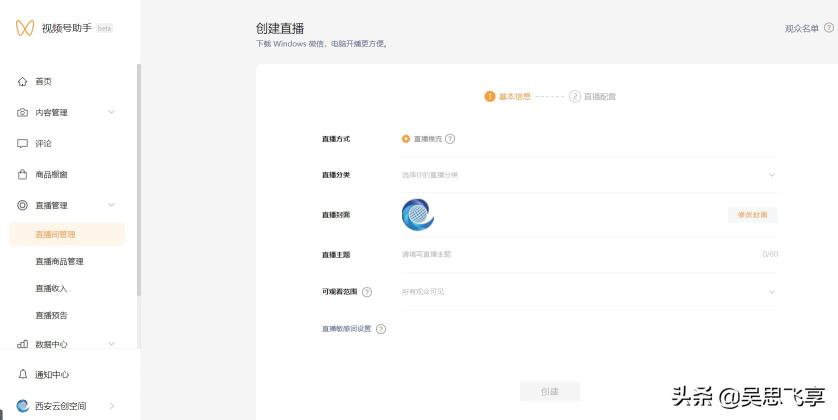Screen dimensions: 838x420
Task: Click the 评论 comment bubble icon
Action: click(22, 143)
